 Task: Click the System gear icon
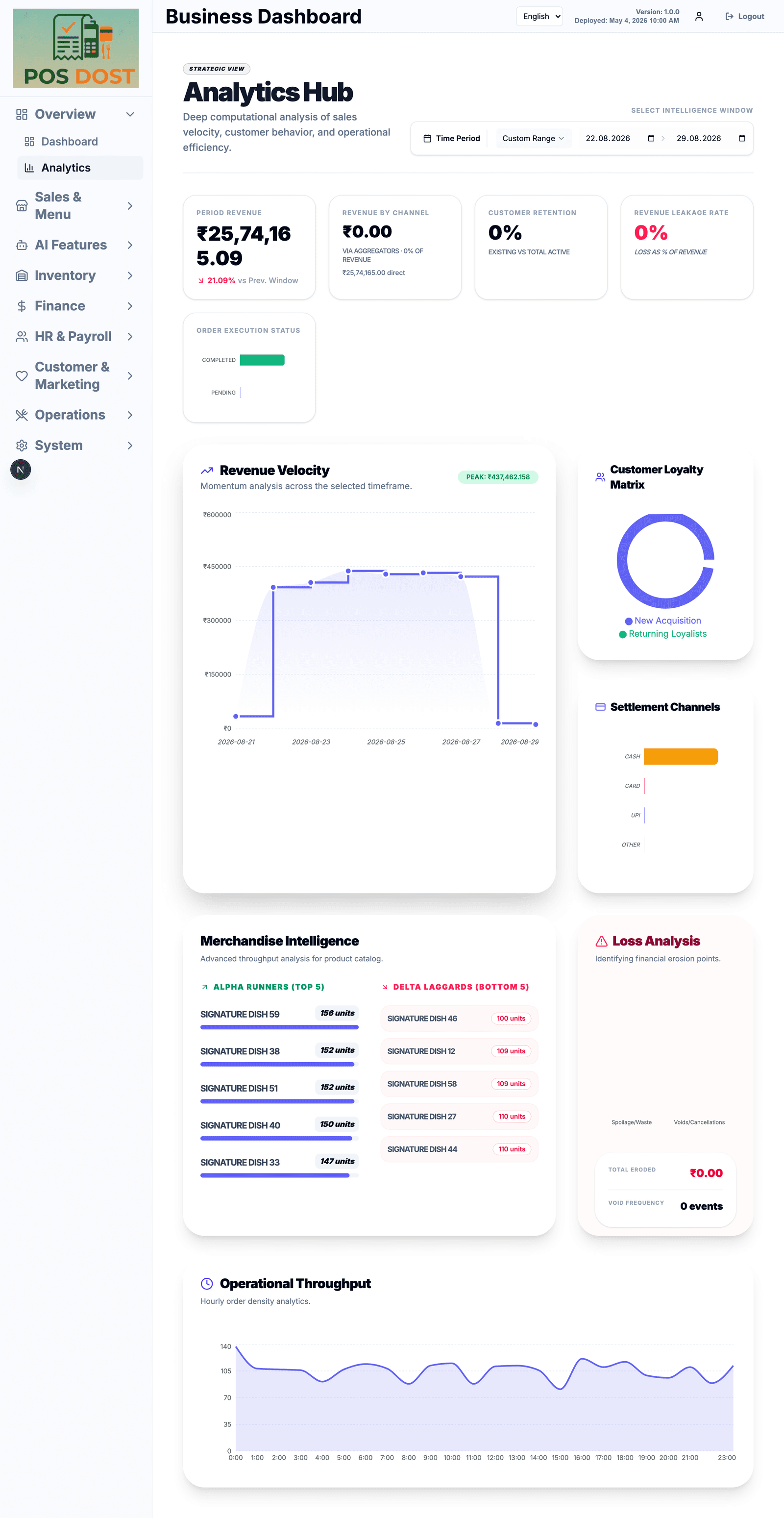22,446
